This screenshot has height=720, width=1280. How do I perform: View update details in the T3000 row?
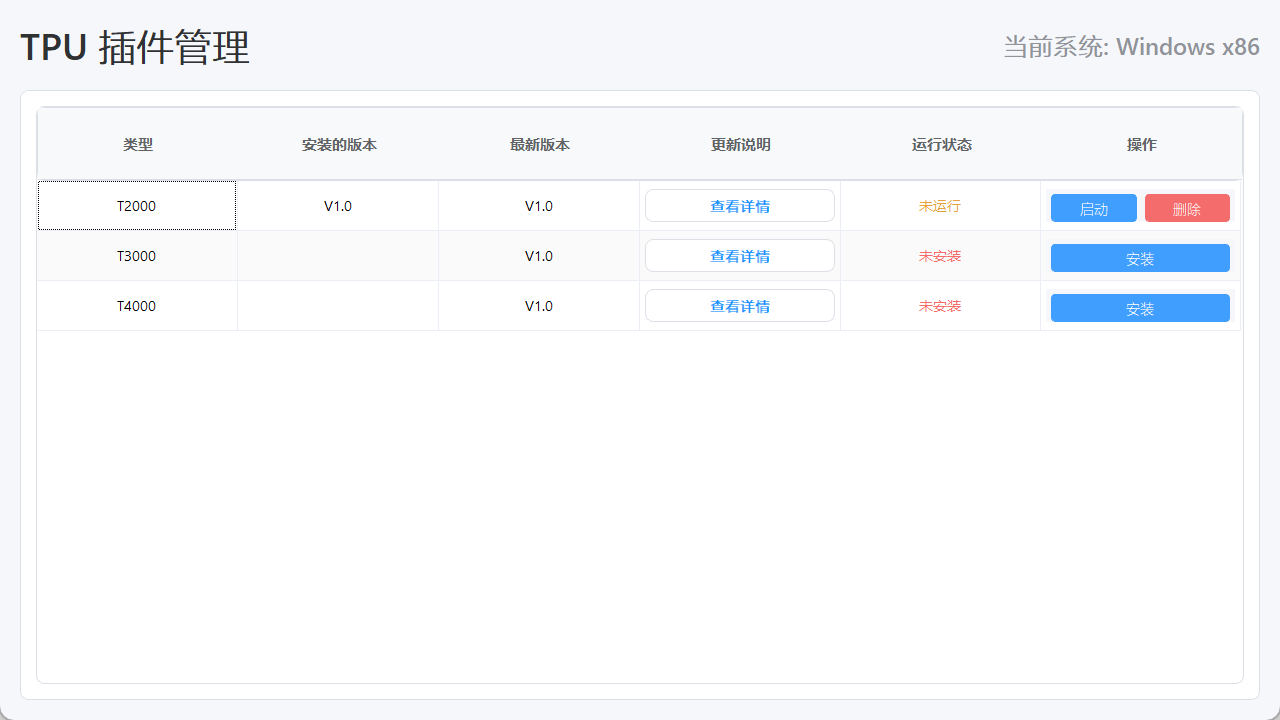tap(740, 256)
